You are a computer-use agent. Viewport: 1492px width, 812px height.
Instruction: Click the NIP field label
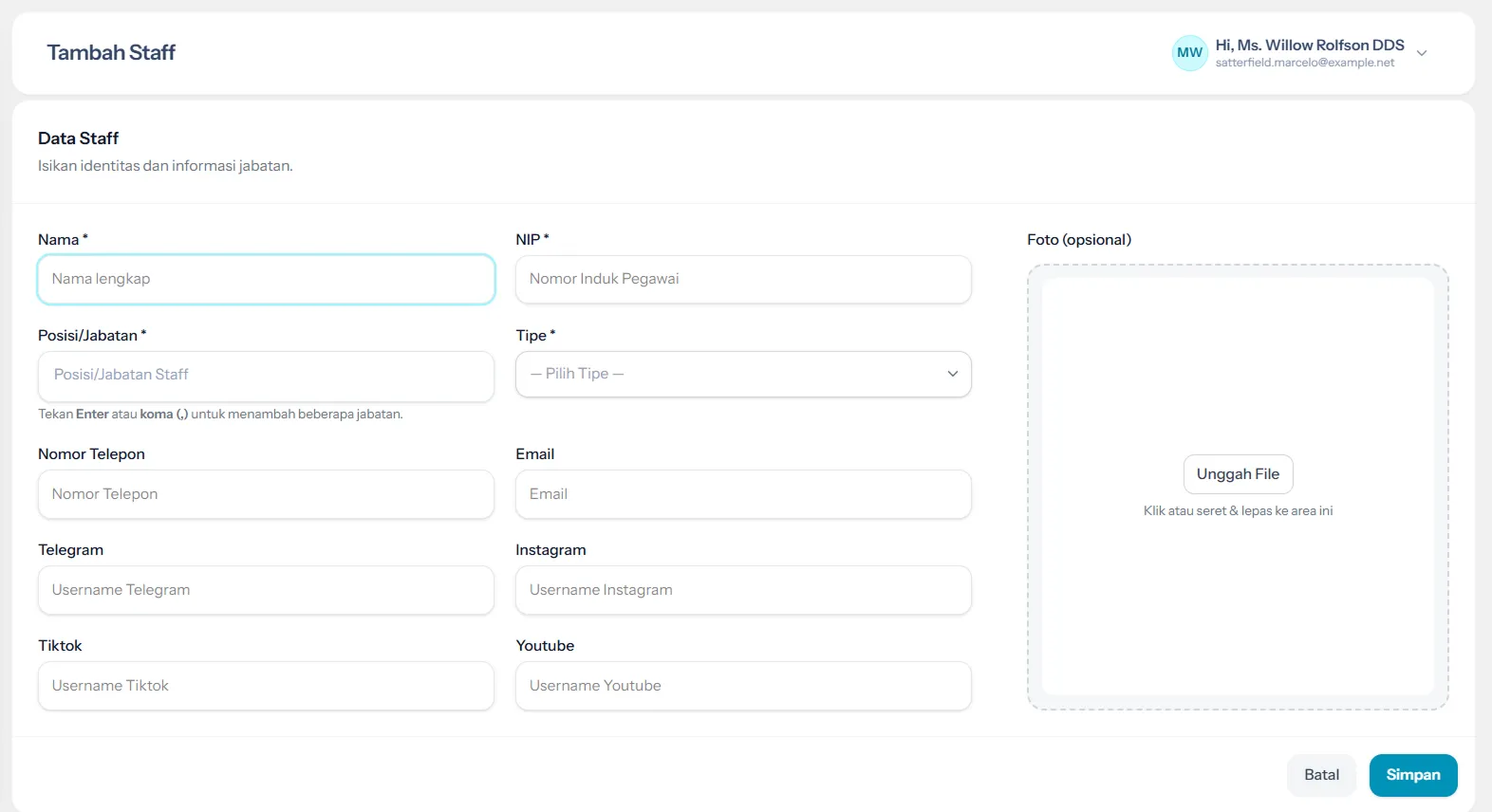[532, 240]
